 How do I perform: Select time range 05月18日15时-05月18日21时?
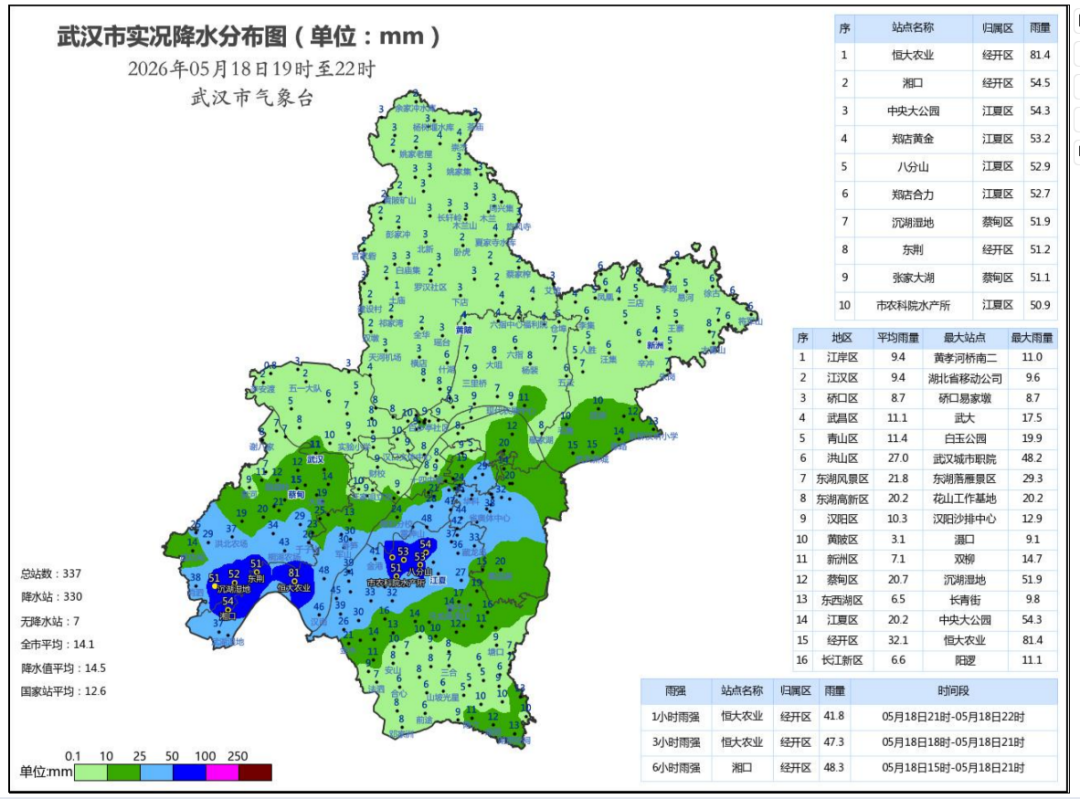pyautogui.click(x=953, y=768)
